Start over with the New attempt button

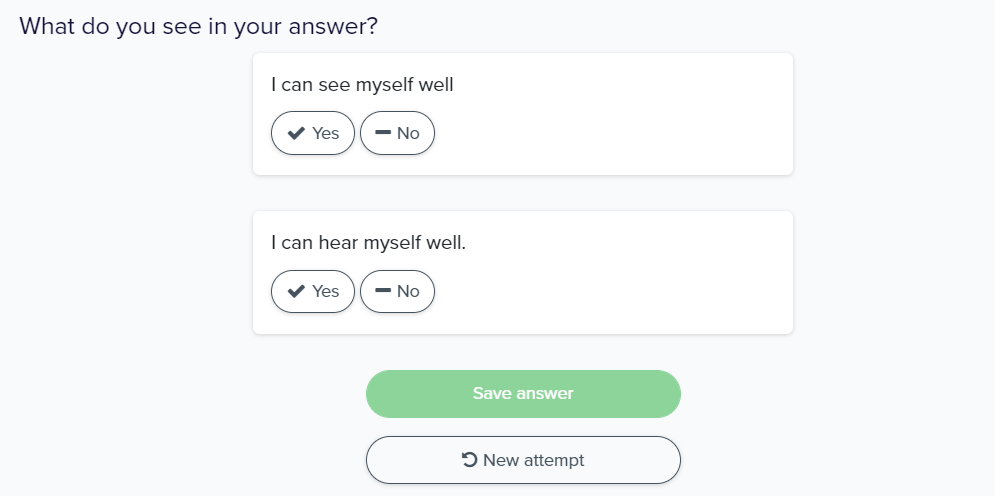tap(523, 460)
